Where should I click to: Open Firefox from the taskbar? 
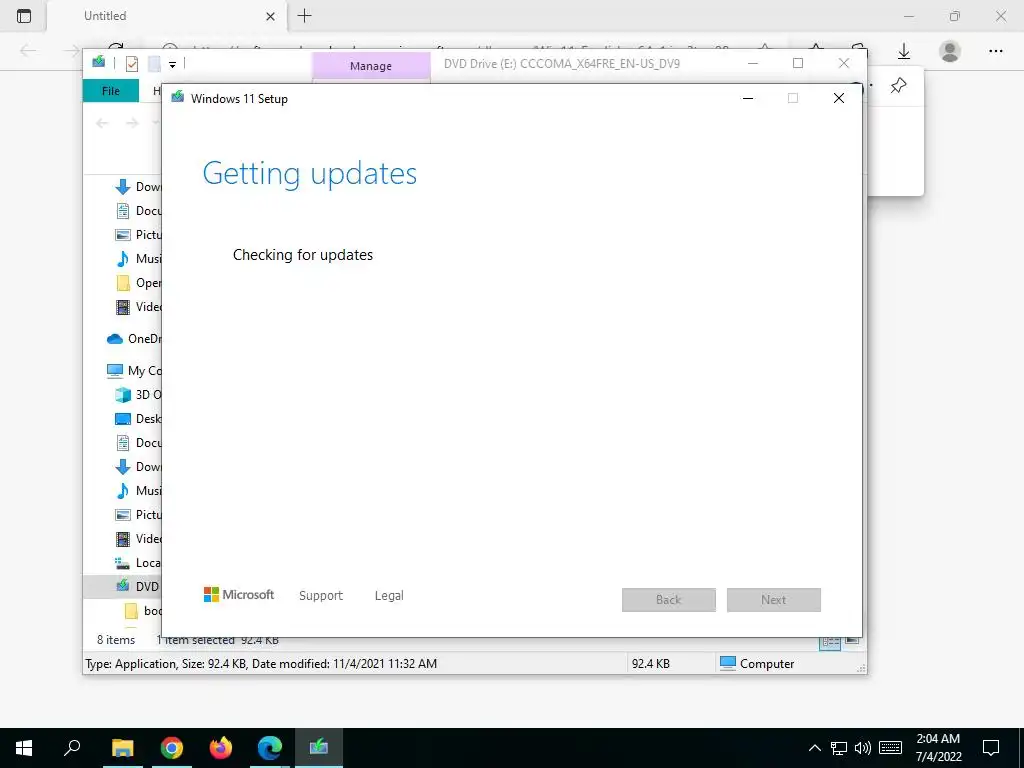point(221,748)
